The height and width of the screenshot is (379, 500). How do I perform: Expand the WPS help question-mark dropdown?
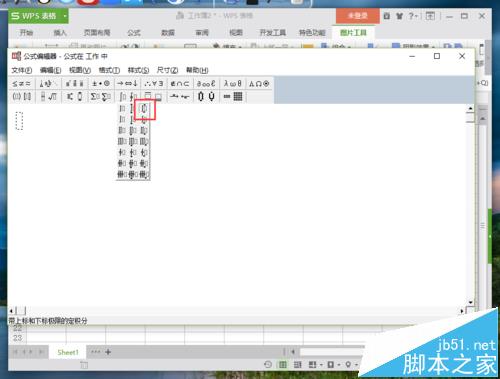(414, 16)
